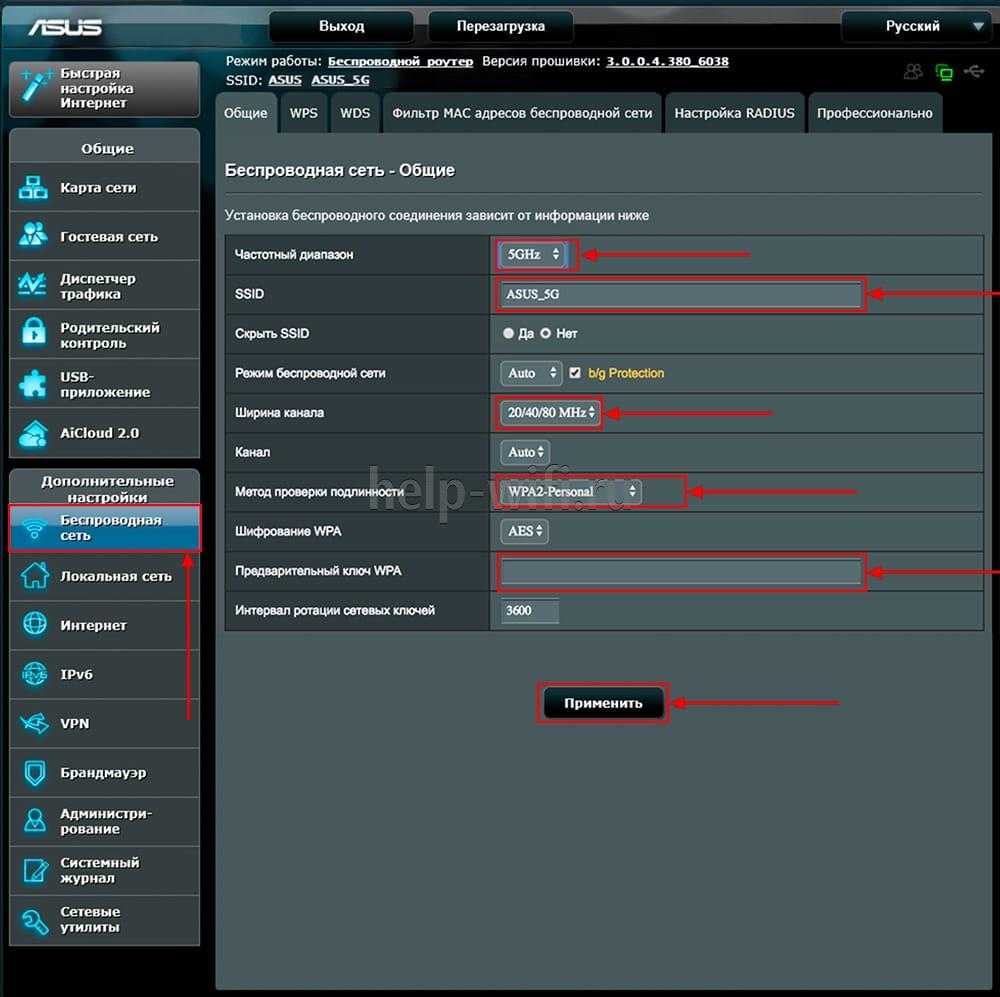Open the USB-приложение puzzle icon
Viewport: 1000px width, 997px height.
[x=34, y=384]
